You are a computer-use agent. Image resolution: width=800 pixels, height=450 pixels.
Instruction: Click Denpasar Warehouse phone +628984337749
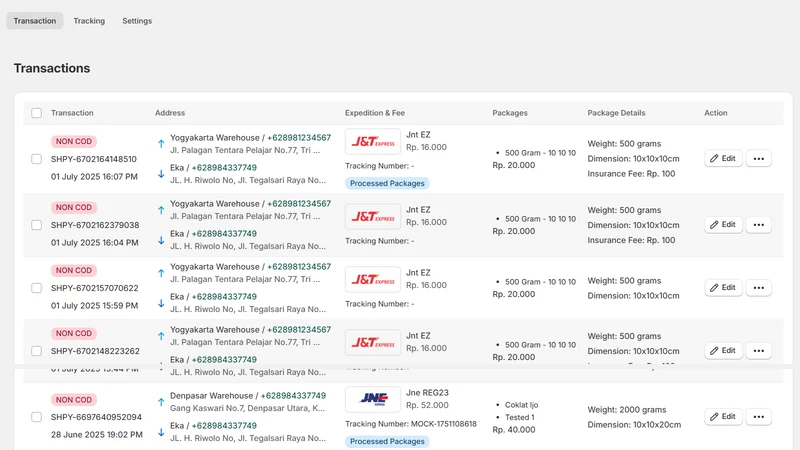tap(293, 396)
